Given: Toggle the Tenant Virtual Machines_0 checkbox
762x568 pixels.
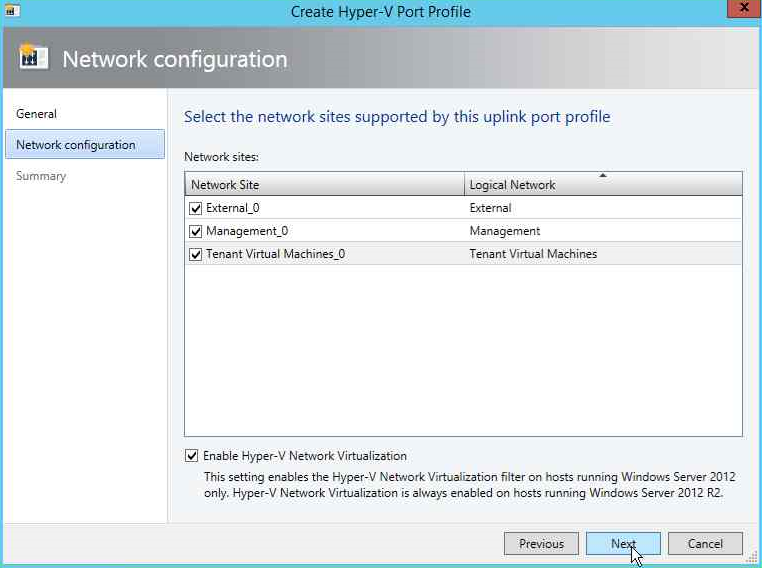Looking at the screenshot, I should (x=195, y=254).
